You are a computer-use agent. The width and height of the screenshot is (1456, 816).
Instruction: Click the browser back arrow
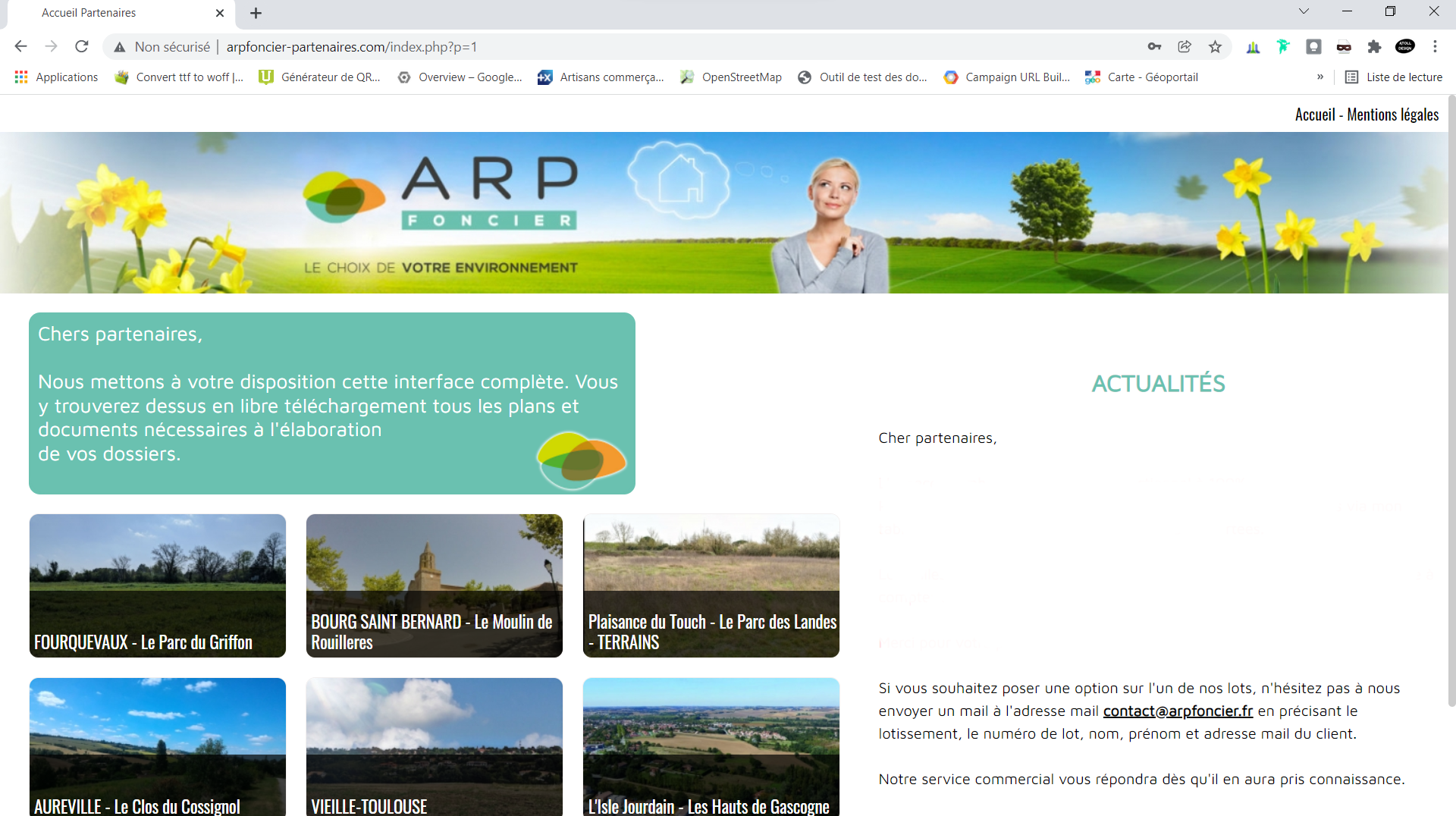click(x=20, y=47)
